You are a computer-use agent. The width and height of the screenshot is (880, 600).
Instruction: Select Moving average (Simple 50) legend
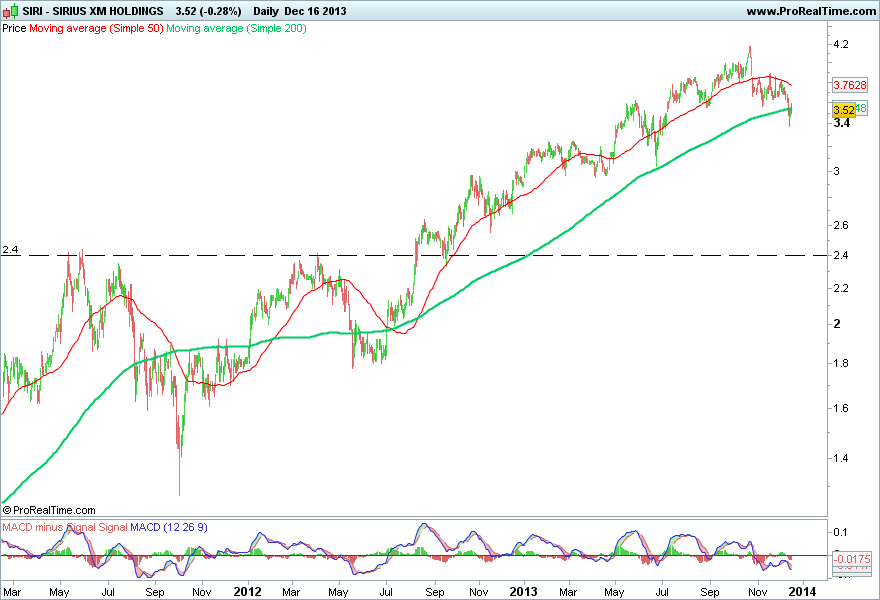point(96,28)
